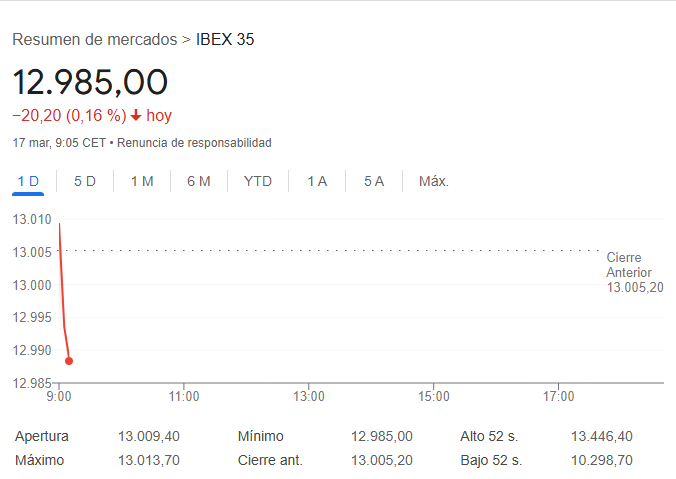Click the dotted previous-close line on chart
The width and height of the screenshot is (676, 479).
click(330, 250)
